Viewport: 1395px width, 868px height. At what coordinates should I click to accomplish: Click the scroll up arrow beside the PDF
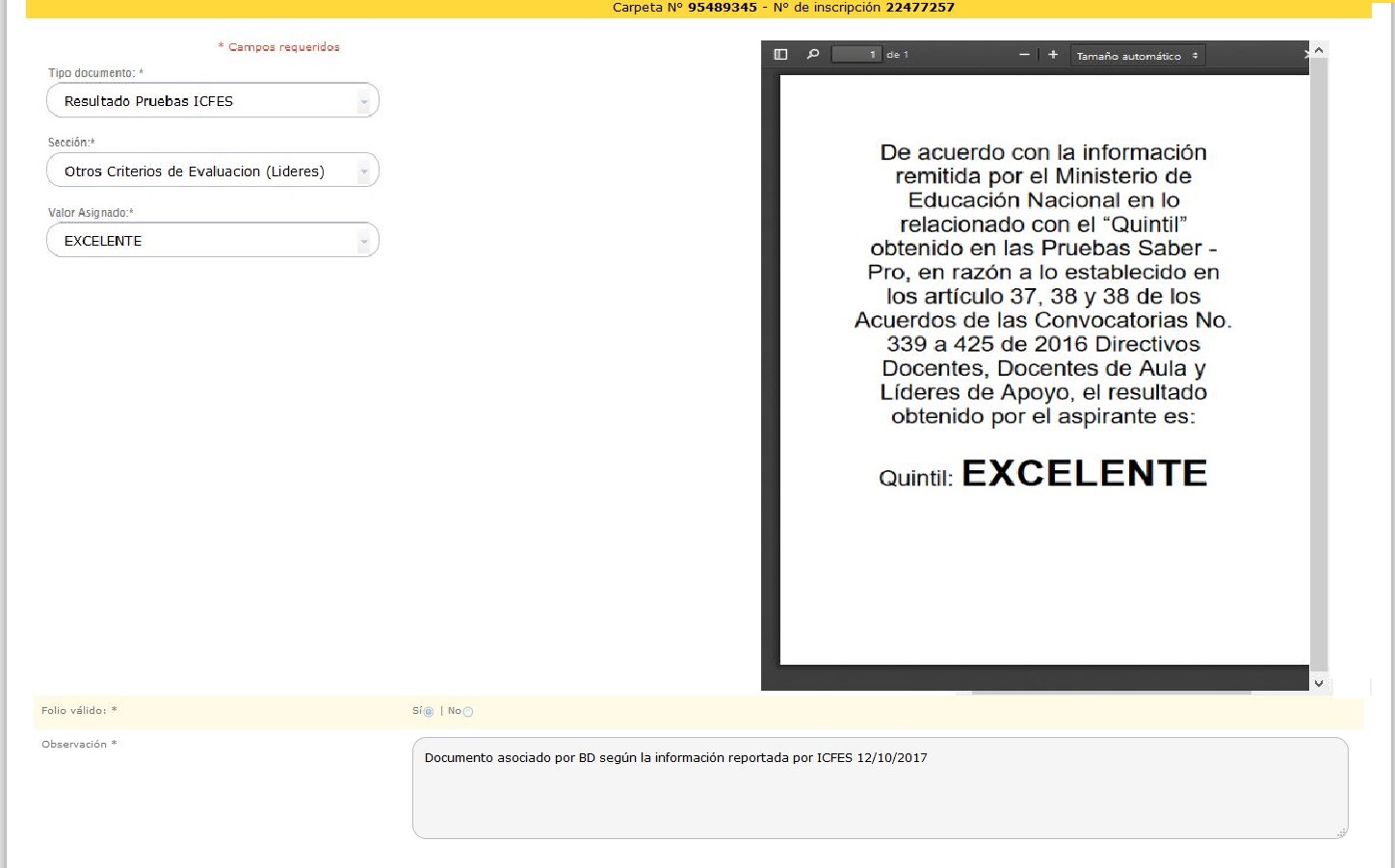click(x=1319, y=49)
